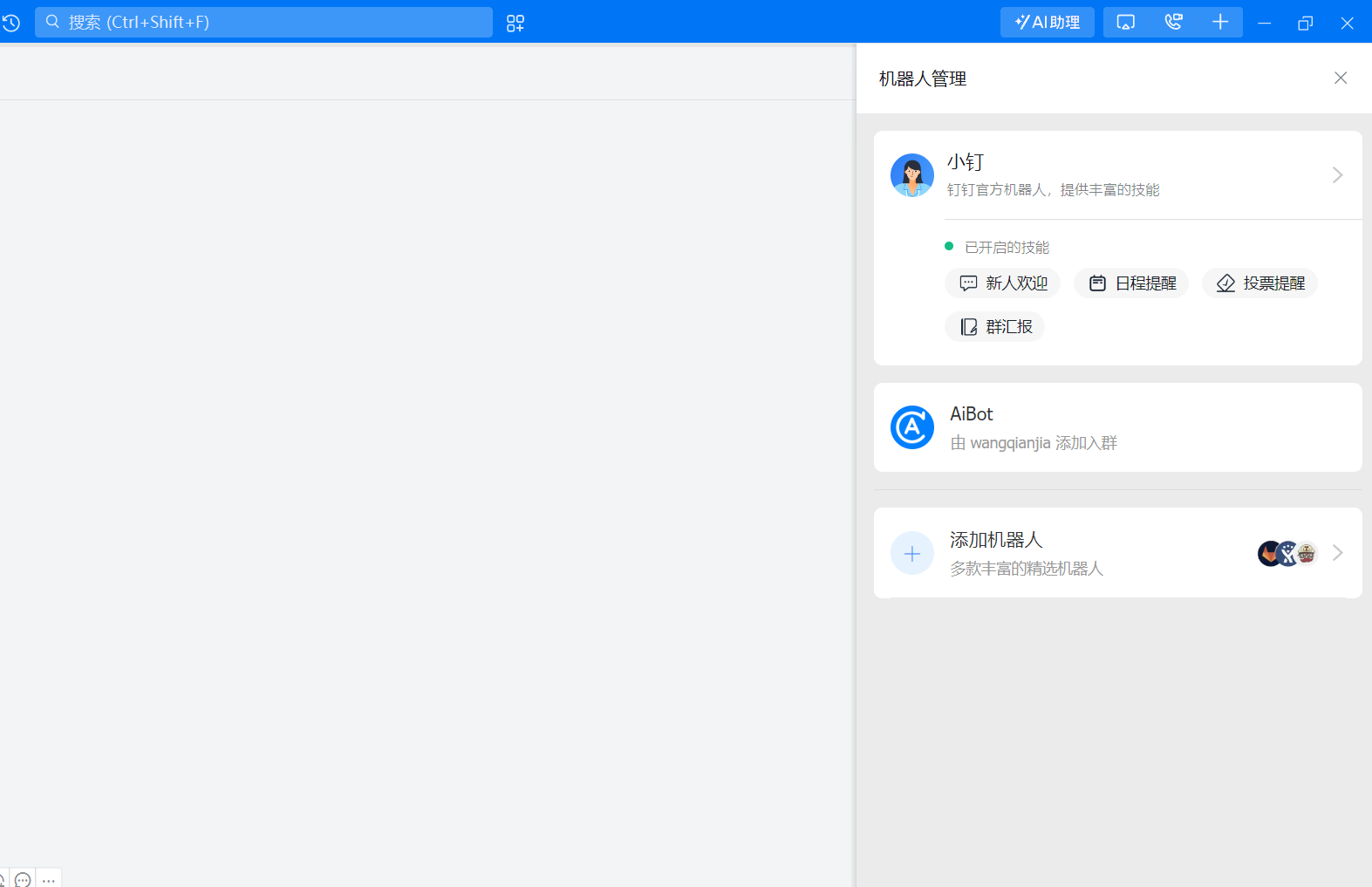
Task: Restore down the DingTalk window
Action: [1306, 23]
